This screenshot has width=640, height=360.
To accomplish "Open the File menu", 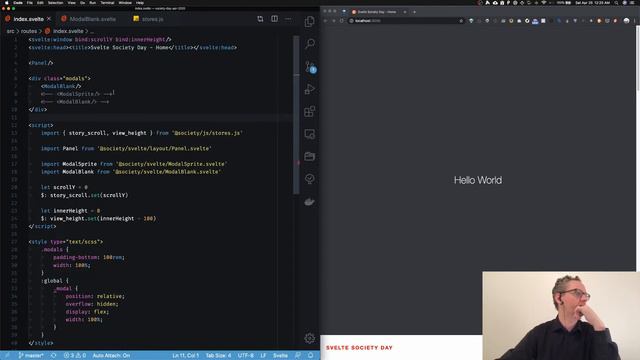I will (x=30, y=2).
